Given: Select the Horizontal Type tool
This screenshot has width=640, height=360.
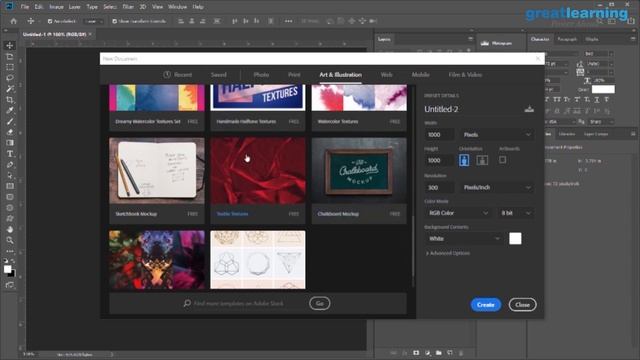Looking at the screenshot, I should [x=10, y=154].
